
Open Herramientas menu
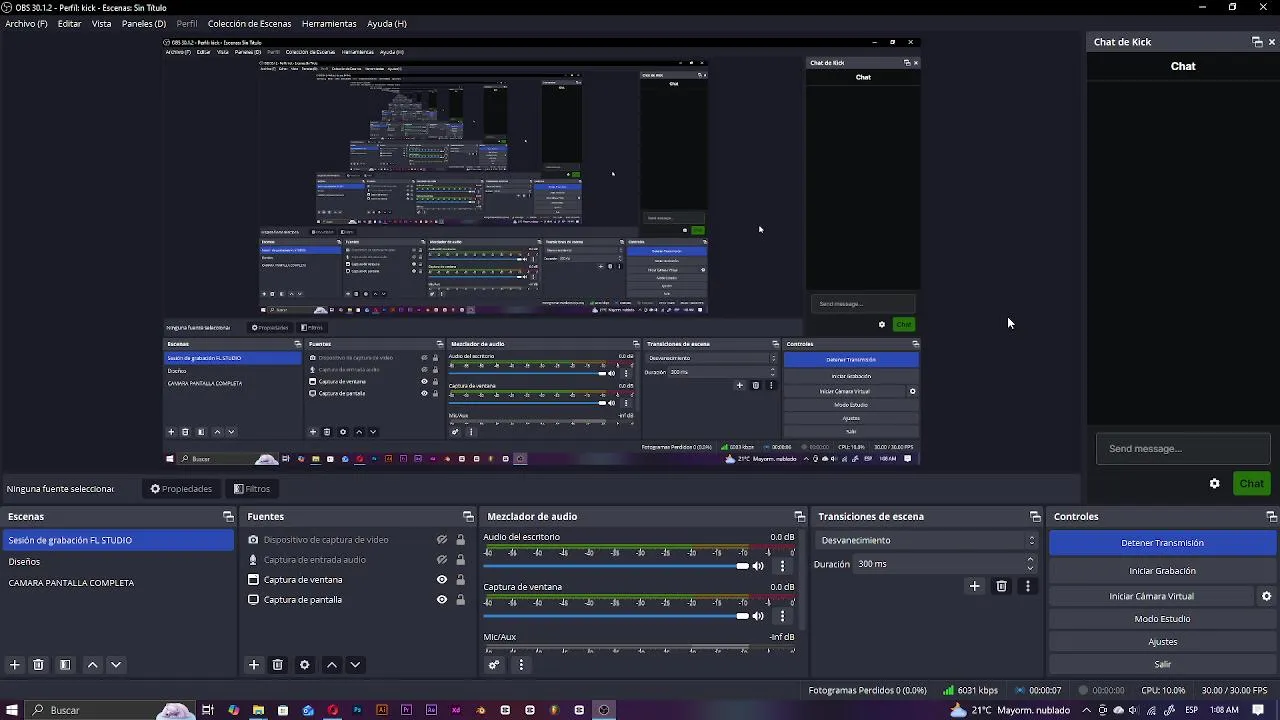329,24
